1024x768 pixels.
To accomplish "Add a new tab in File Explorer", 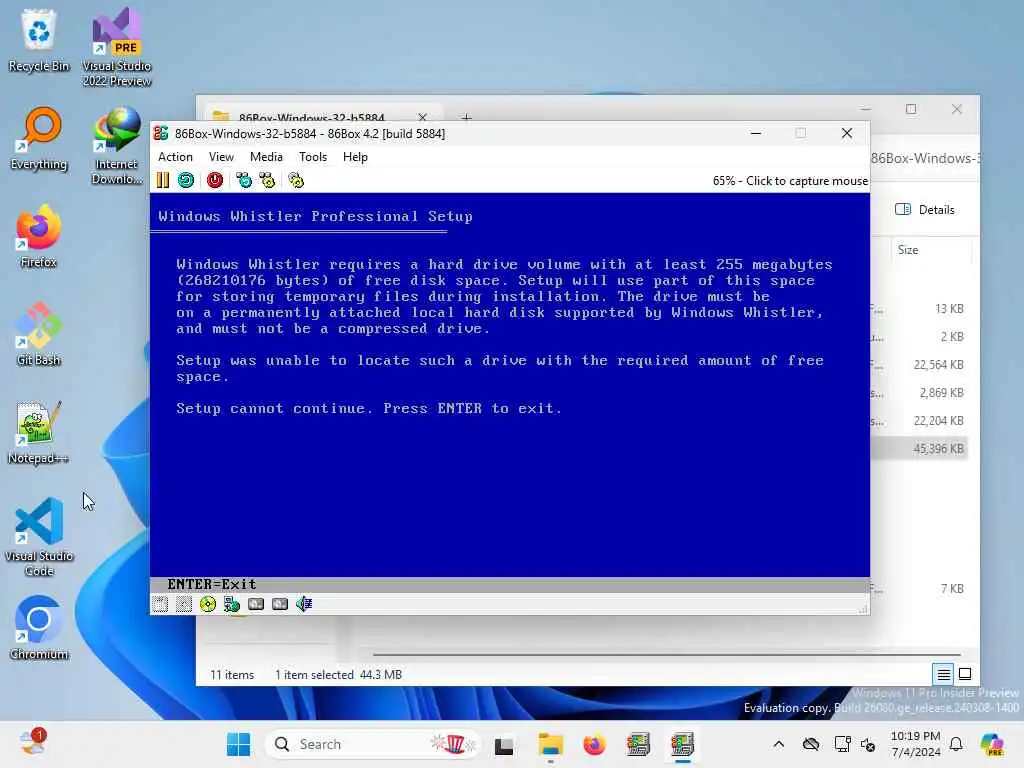I will [466, 117].
